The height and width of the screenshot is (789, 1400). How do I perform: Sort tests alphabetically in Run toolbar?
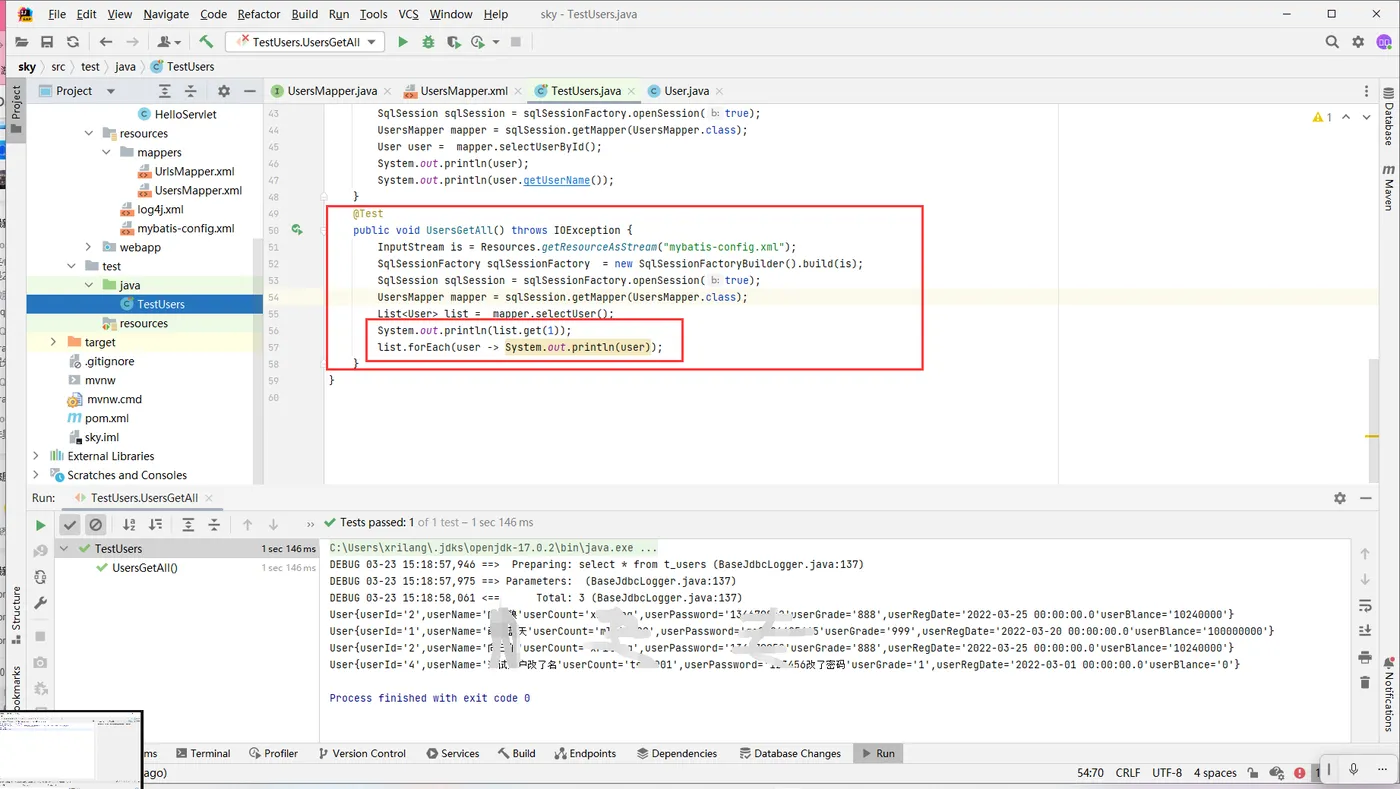point(129,524)
